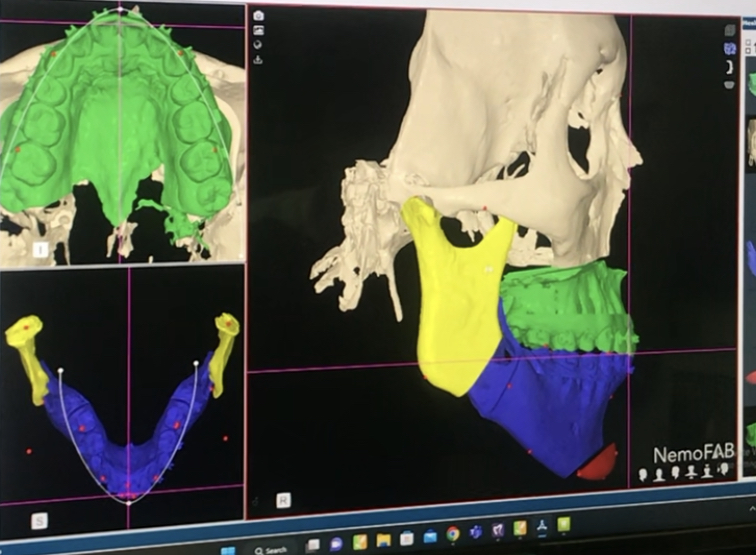Click the white arch-curve endpoint above the right mandible
Image resolution: width=756 pixels, height=555 pixels.
[196, 363]
